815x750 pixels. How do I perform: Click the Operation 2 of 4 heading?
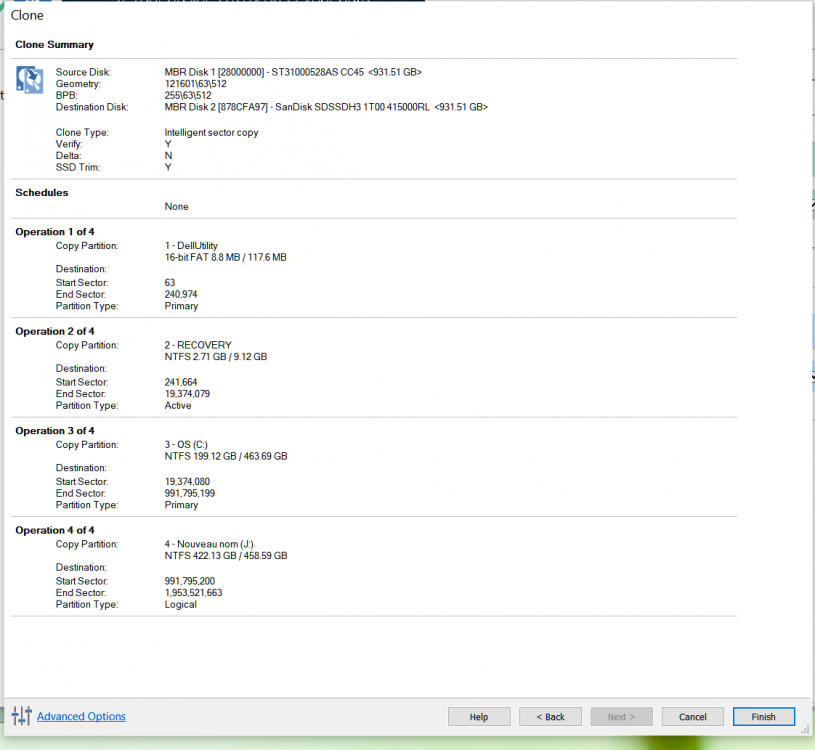(x=55, y=331)
